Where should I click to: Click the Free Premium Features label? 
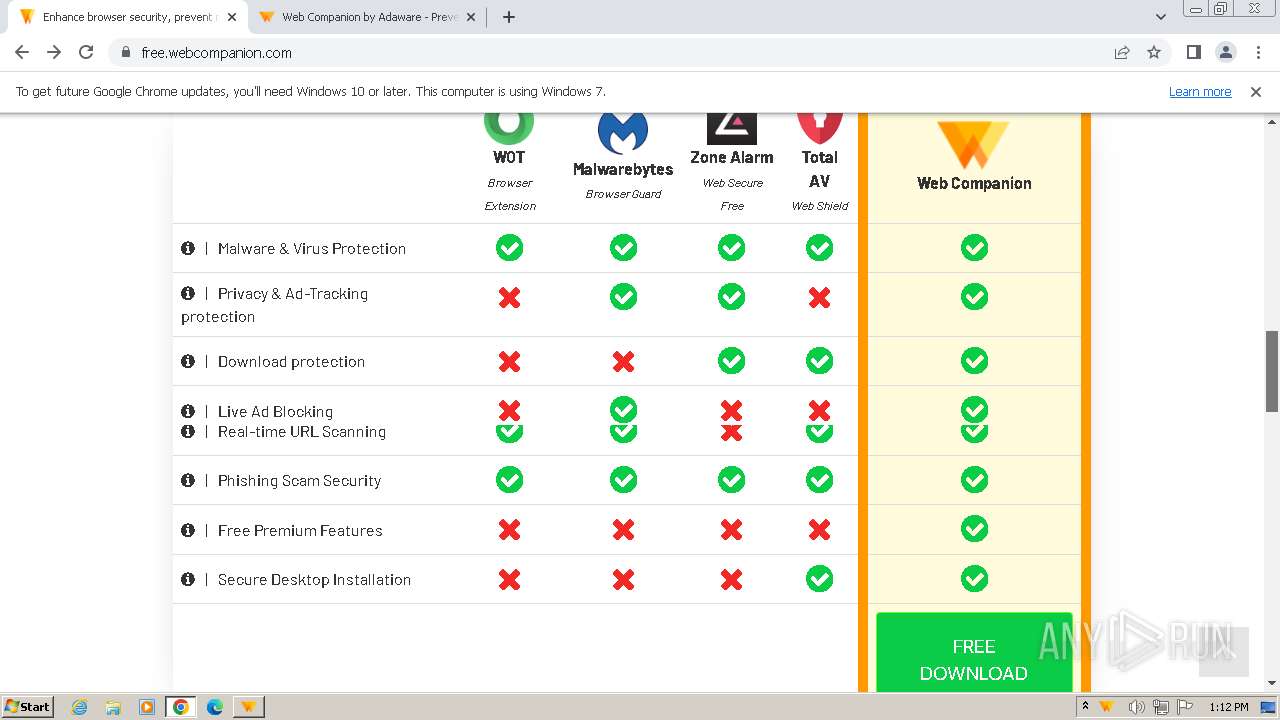pos(300,530)
